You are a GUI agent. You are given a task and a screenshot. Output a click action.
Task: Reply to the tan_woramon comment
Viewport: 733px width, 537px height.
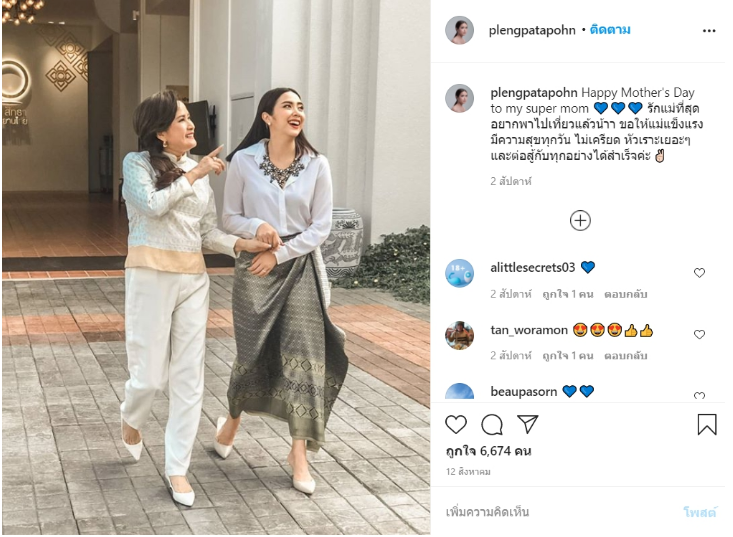coord(625,356)
